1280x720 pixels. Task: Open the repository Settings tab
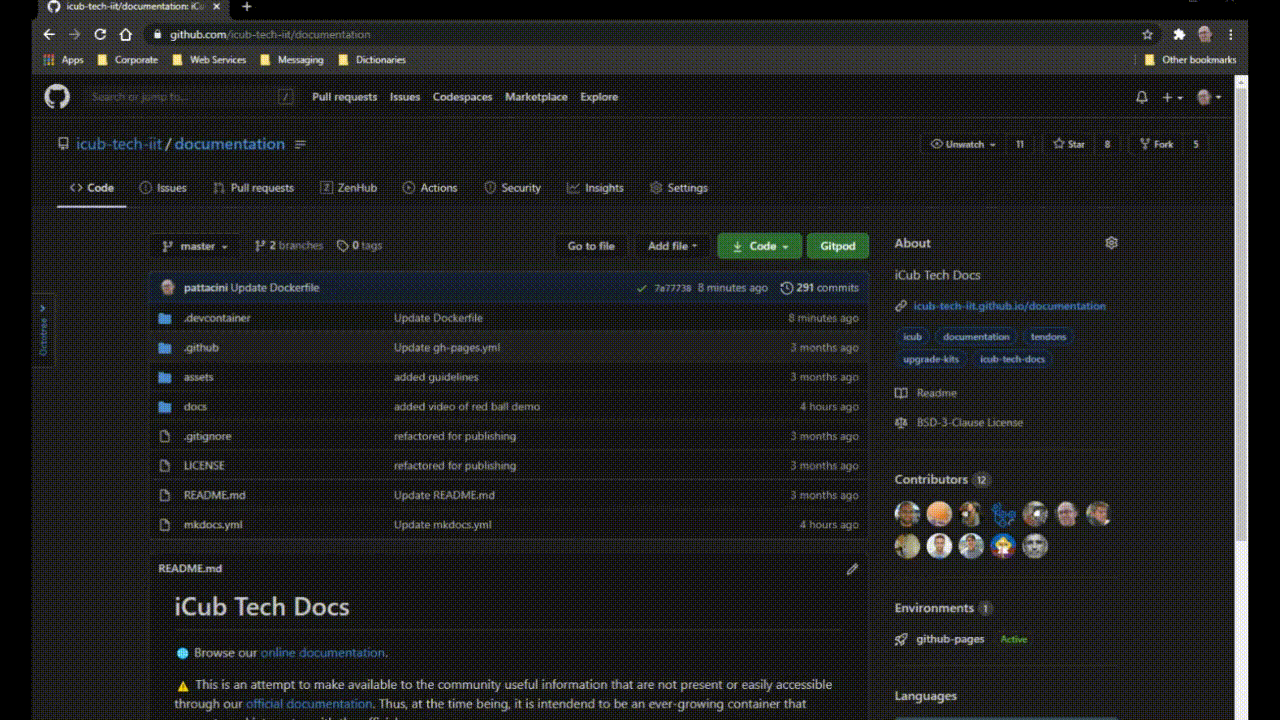[678, 188]
